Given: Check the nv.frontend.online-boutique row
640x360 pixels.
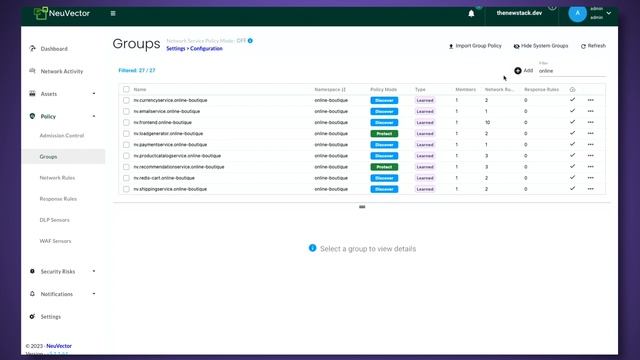Looking at the screenshot, I should [126, 122].
